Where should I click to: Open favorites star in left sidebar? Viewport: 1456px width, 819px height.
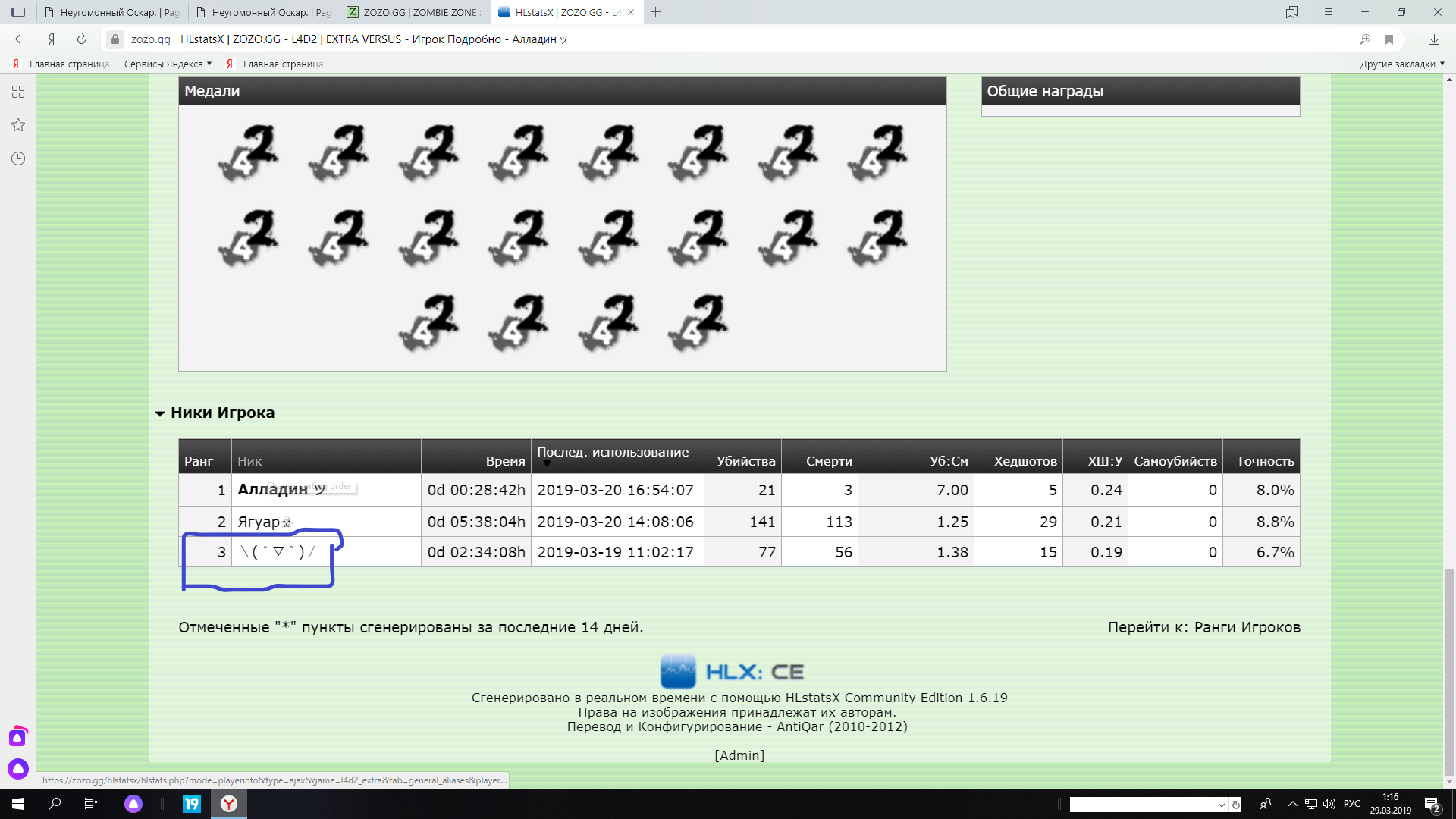click(x=18, y=125)
